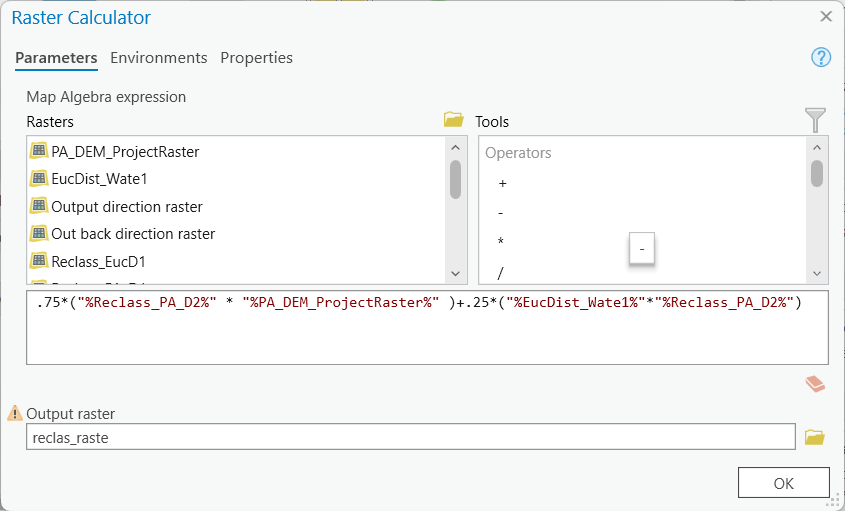Click the Rasters list scroll down arrow
Image resolution: width=845 pixels, height=511 pixels.
[455, 274]
